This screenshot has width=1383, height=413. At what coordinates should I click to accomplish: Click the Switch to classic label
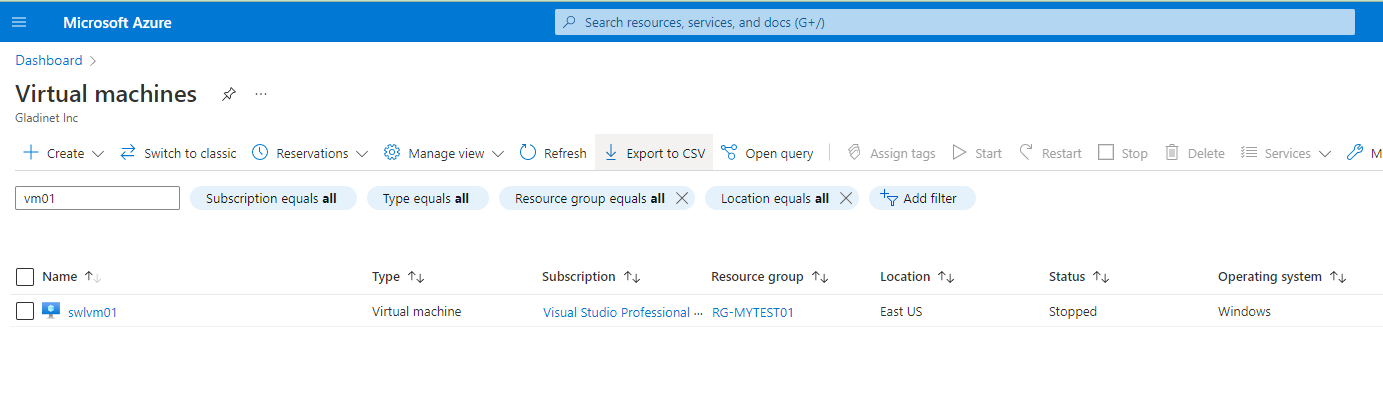[x=190, y=153]
